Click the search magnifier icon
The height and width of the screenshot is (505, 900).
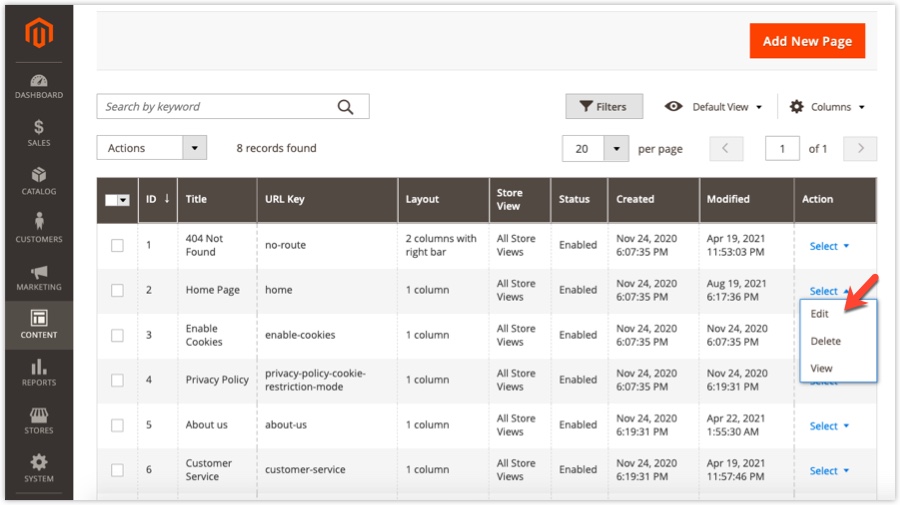click(x=346, y=107)
